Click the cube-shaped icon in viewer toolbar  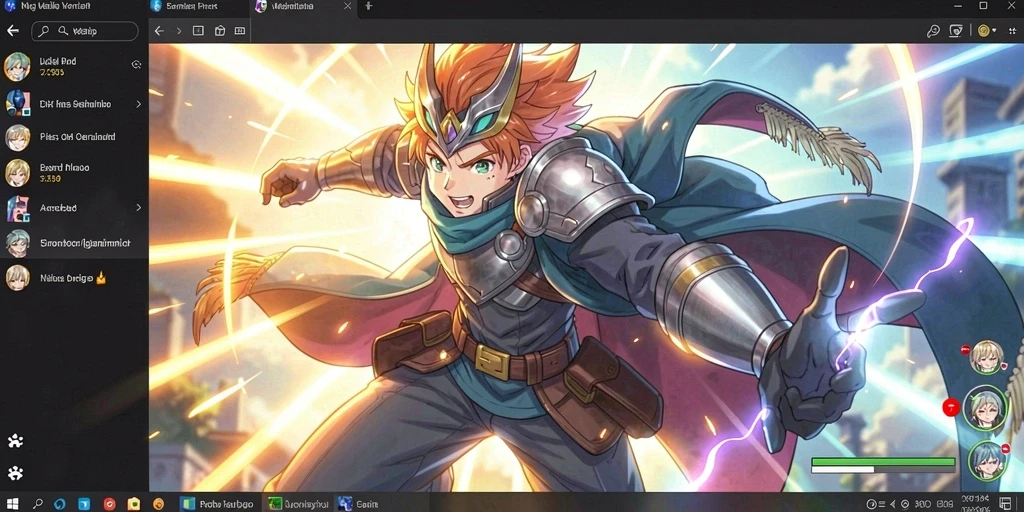219,31
